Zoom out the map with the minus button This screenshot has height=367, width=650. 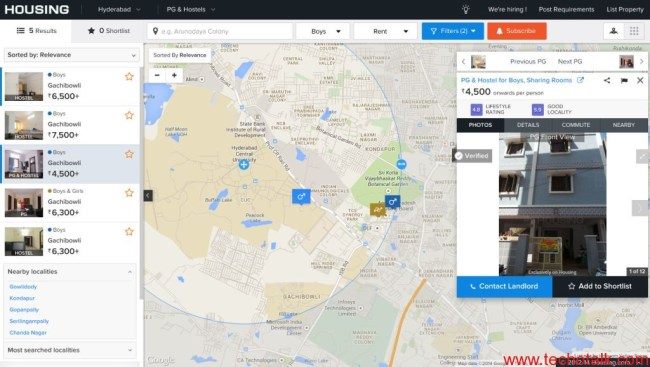(x=157, y=75)
